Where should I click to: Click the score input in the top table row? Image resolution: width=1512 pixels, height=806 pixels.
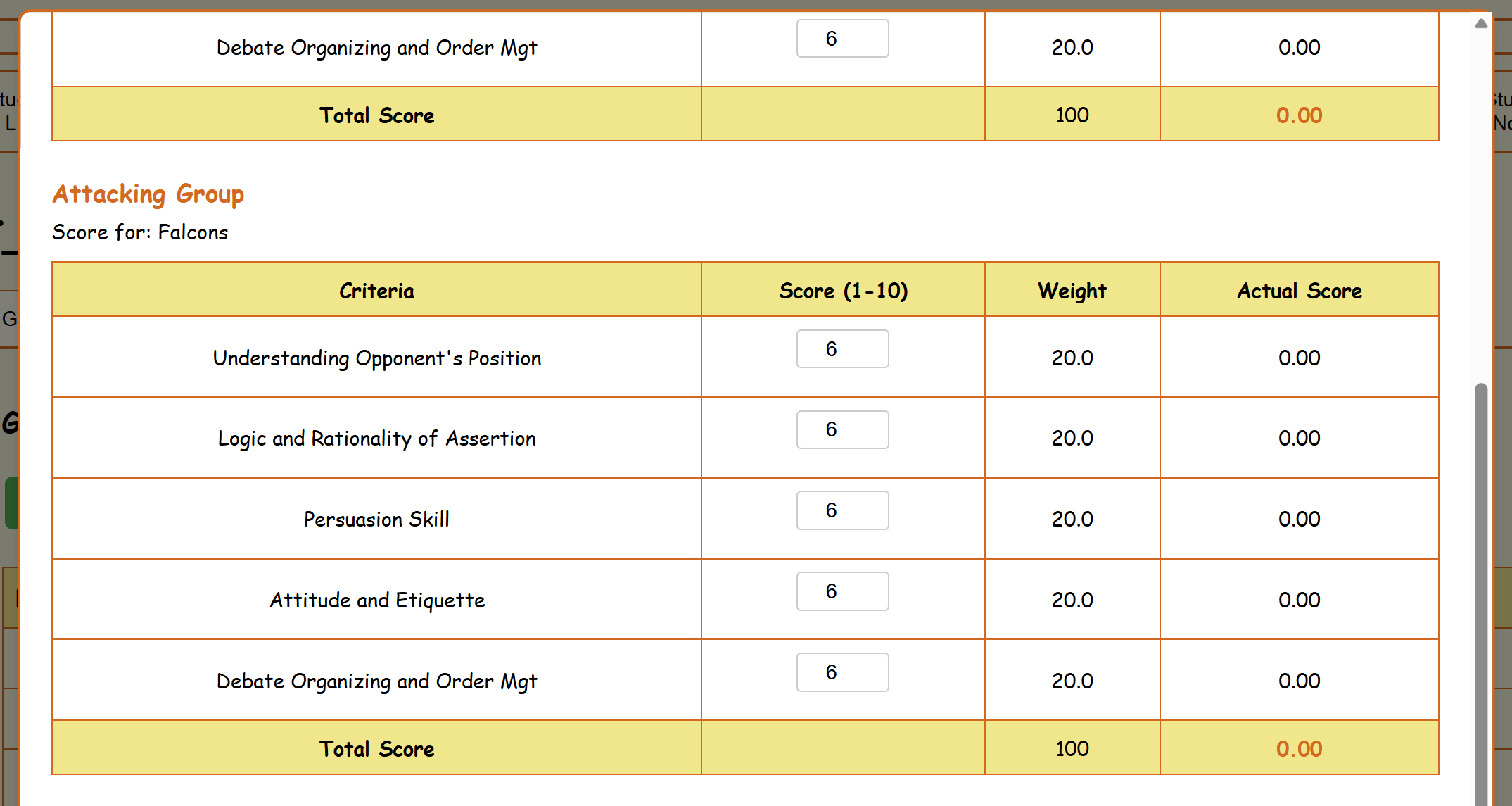[842, 39]
